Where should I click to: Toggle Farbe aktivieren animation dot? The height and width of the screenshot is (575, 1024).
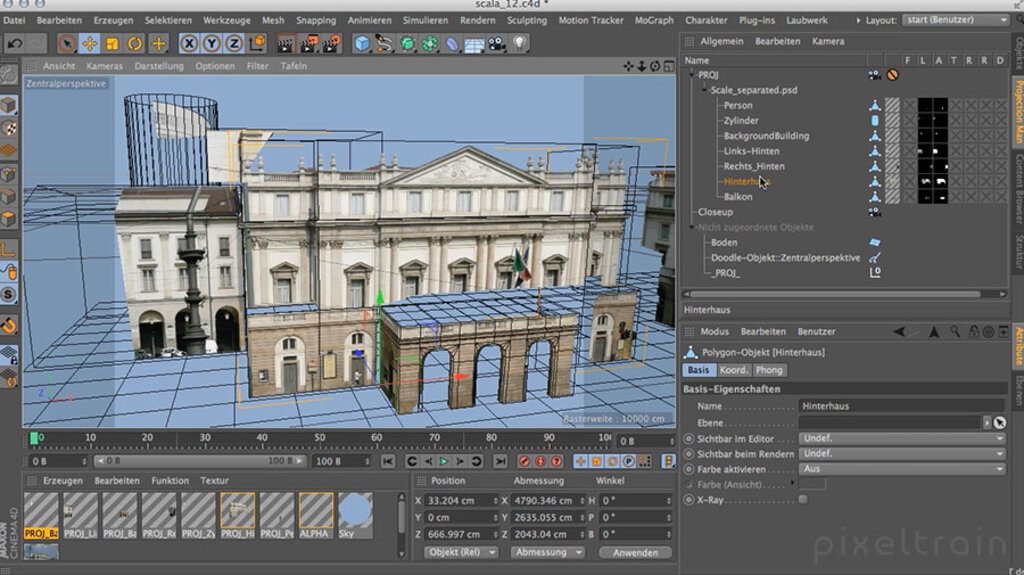pos(688,469)
